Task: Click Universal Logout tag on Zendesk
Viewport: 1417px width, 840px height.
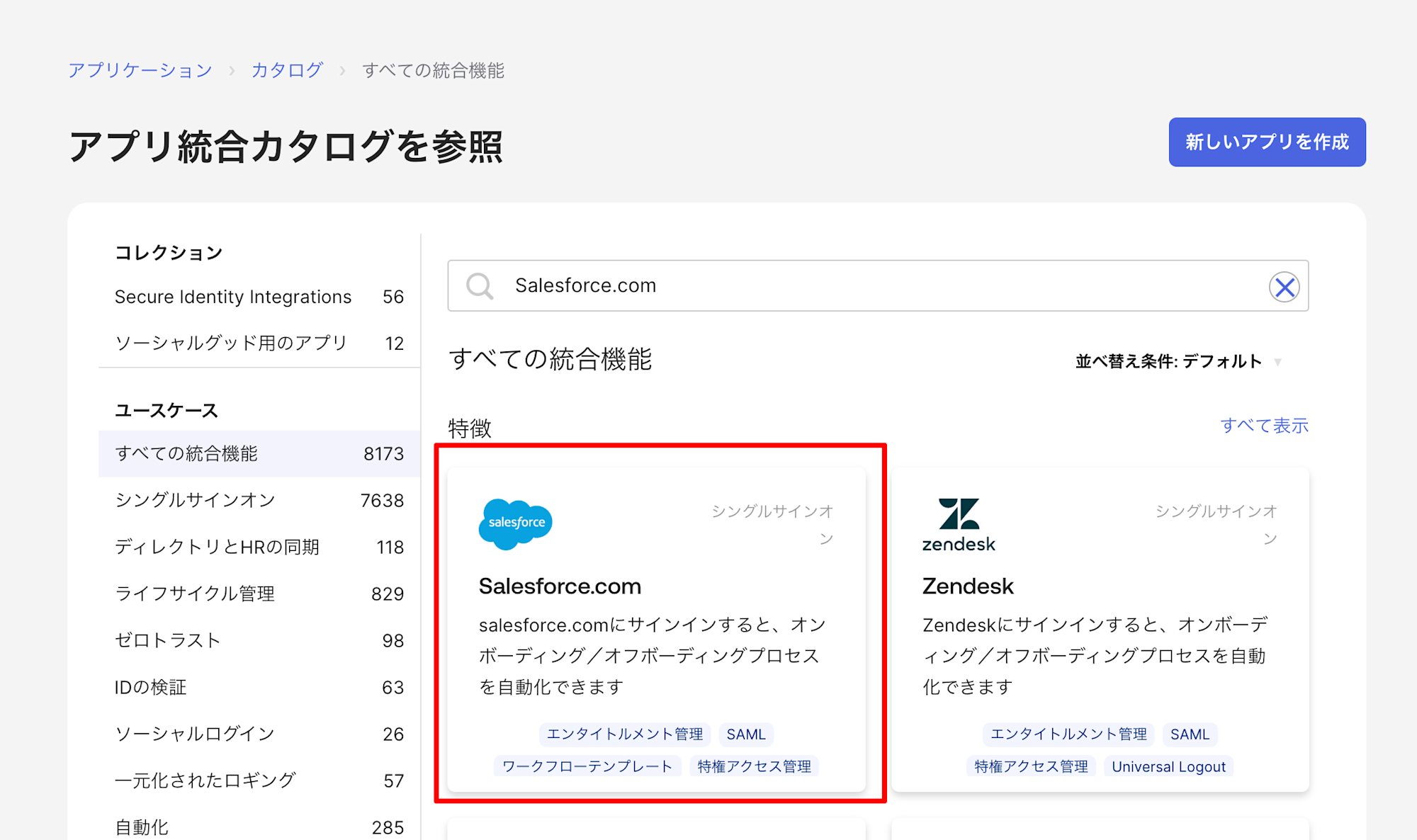Action: coord(1168,766)
